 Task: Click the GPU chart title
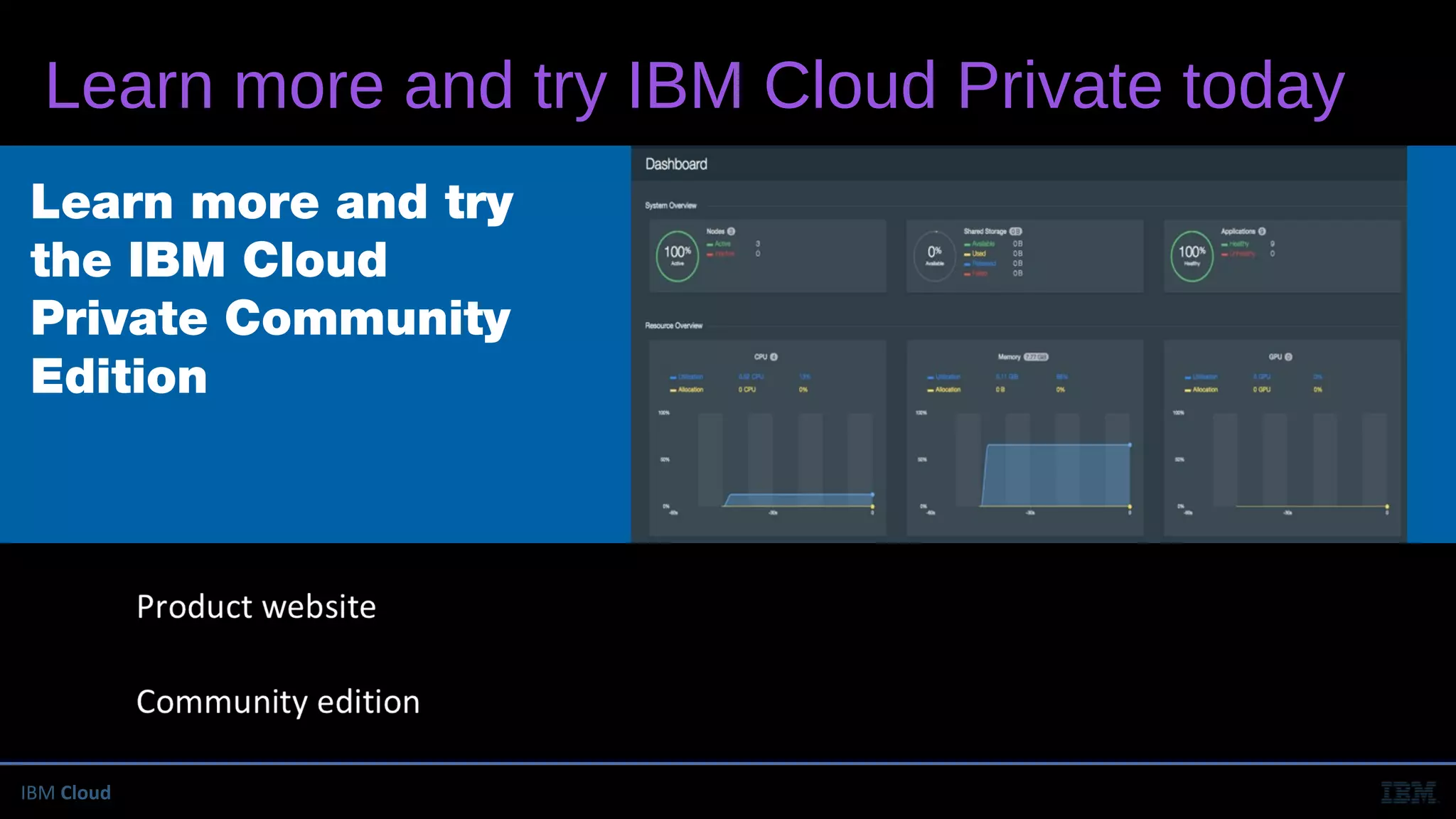[1275, 357]
